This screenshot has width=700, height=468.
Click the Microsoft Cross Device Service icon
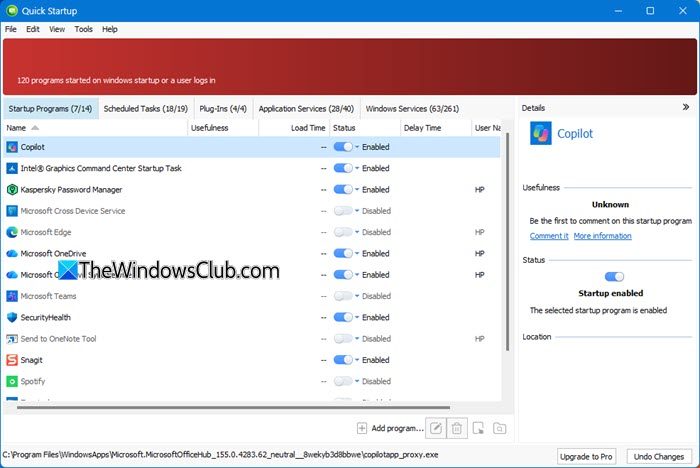12,211
